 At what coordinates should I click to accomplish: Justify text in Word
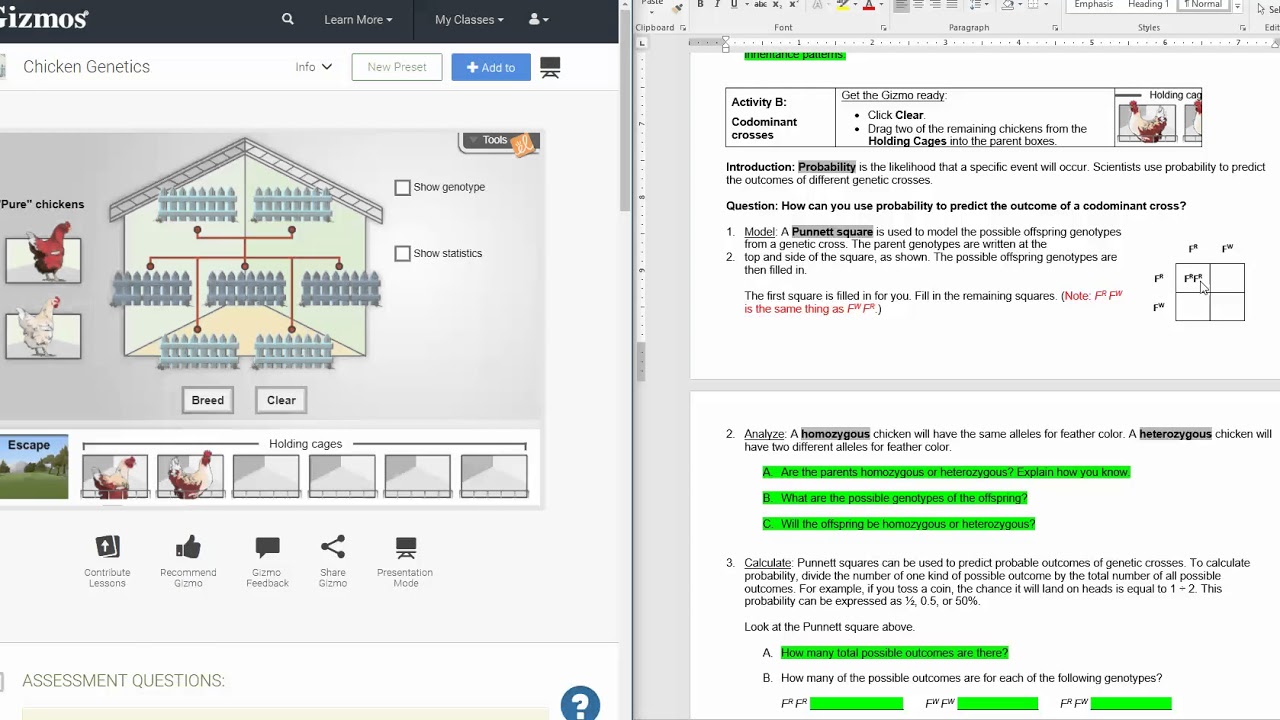click(952, 4)
